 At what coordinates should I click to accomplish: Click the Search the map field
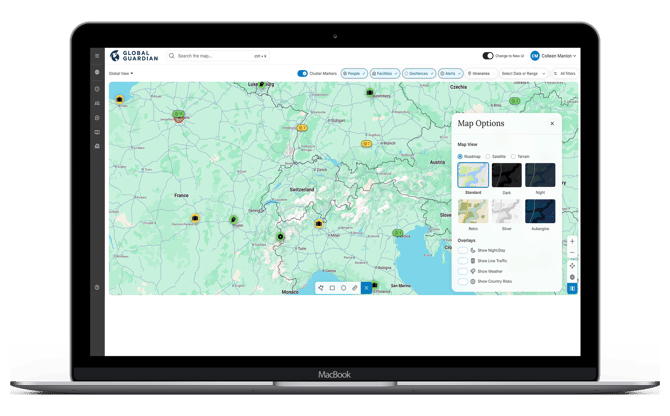[x=218, y=56]
